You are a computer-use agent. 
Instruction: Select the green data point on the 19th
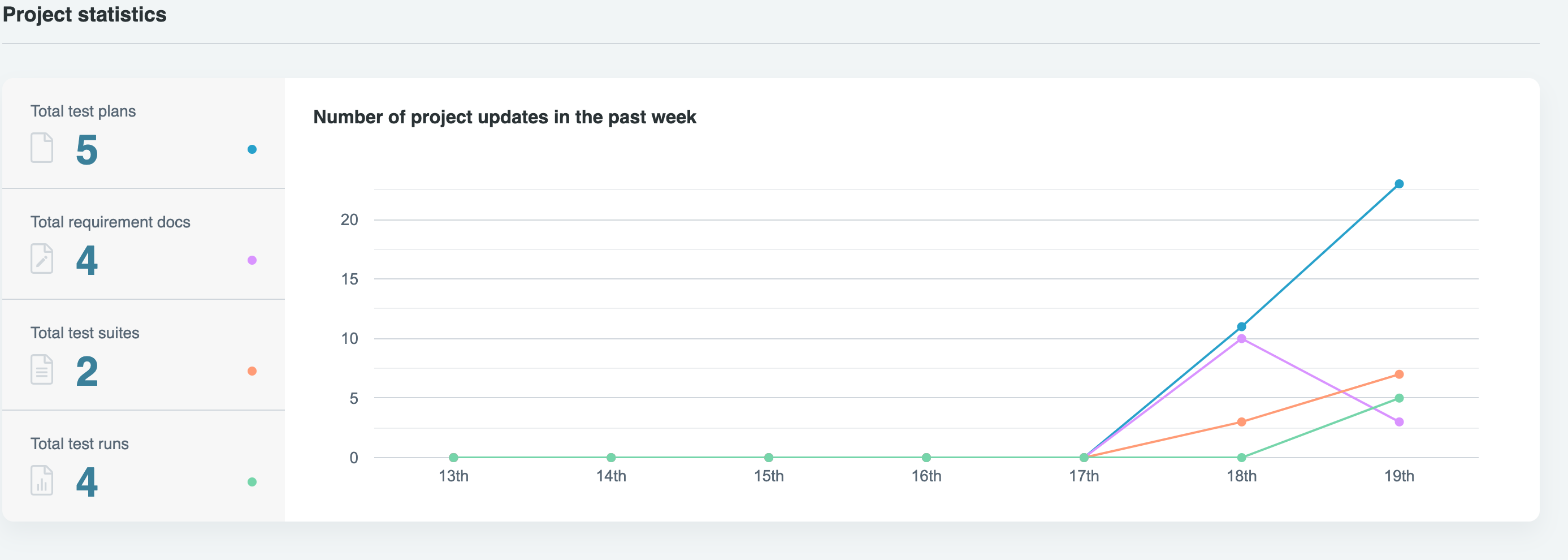1399,398
